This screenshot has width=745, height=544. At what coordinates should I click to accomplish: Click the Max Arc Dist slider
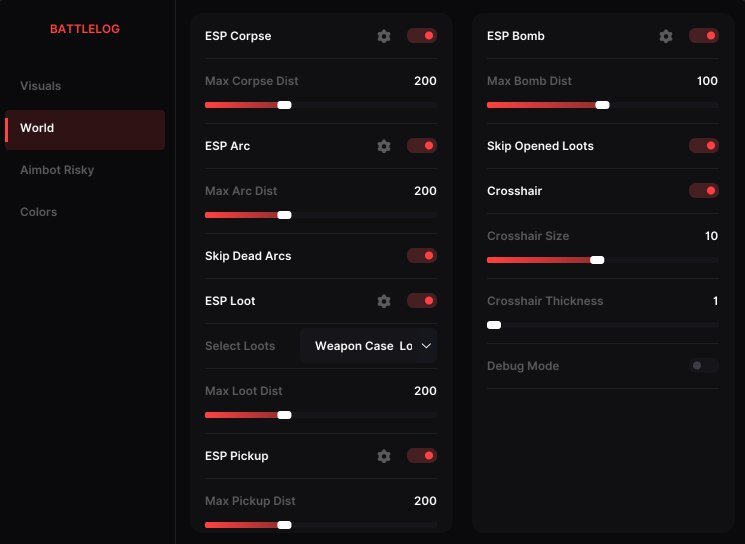click(321, 215)
